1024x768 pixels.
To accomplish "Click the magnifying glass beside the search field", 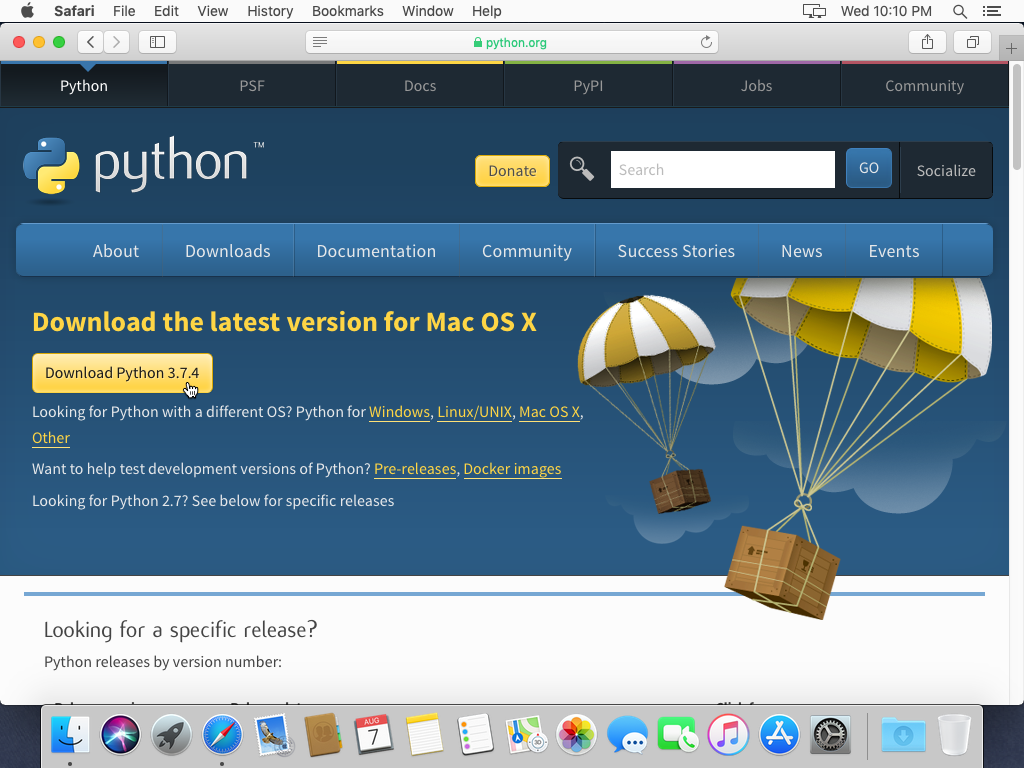I will click(x=582, y=169).
